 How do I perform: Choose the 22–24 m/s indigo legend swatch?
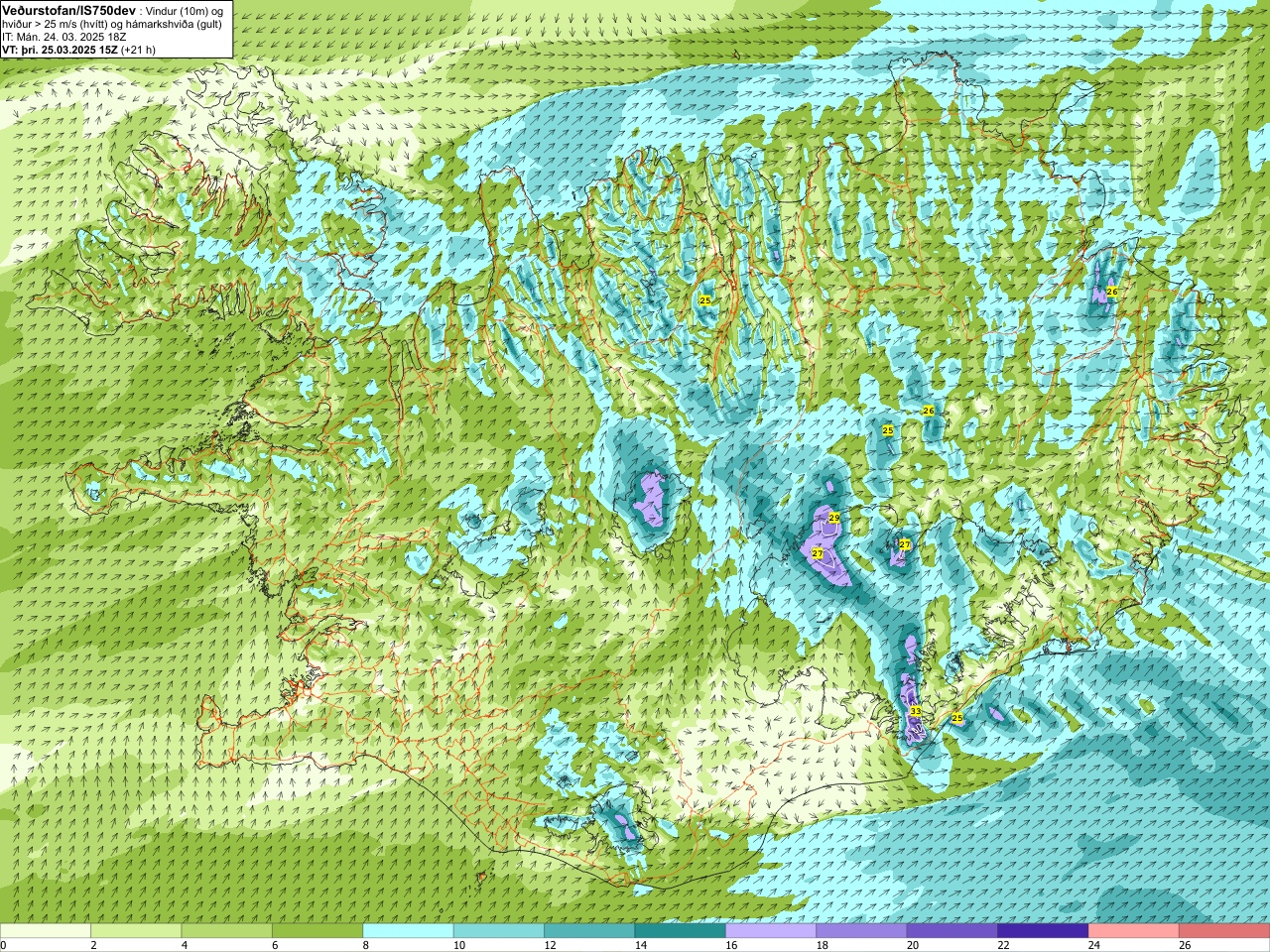click(x=1044, y=931)
